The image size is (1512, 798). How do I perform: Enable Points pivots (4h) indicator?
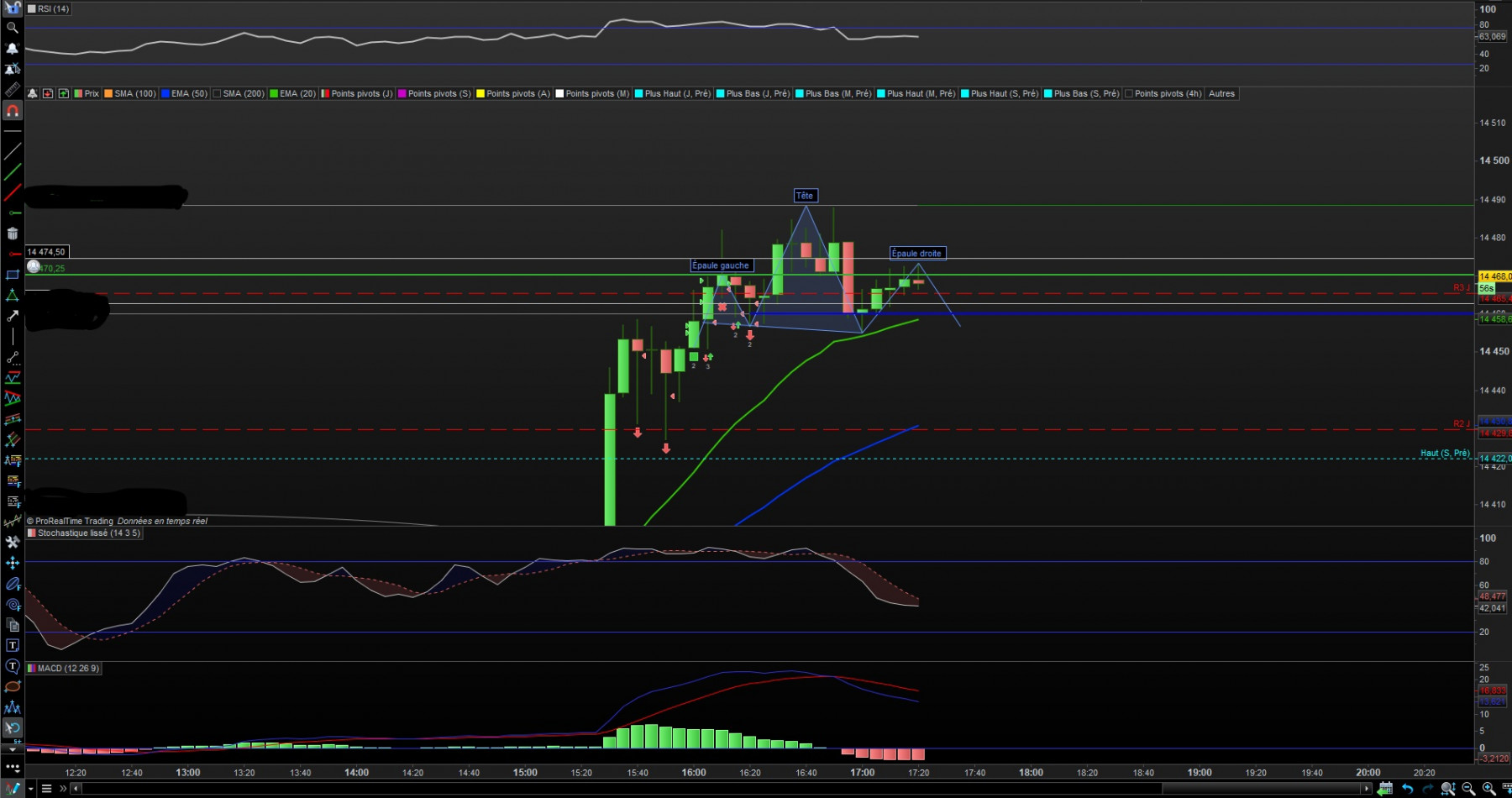tap(1129, 93)
